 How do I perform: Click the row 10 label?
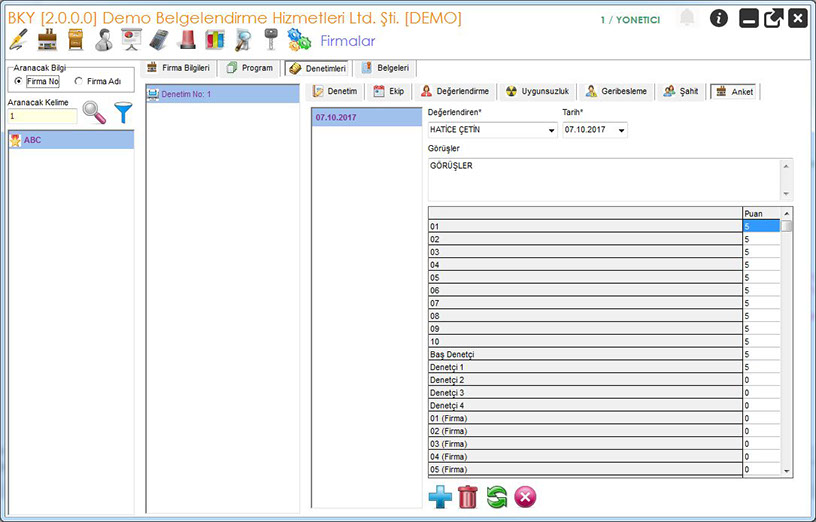[585, 341]
